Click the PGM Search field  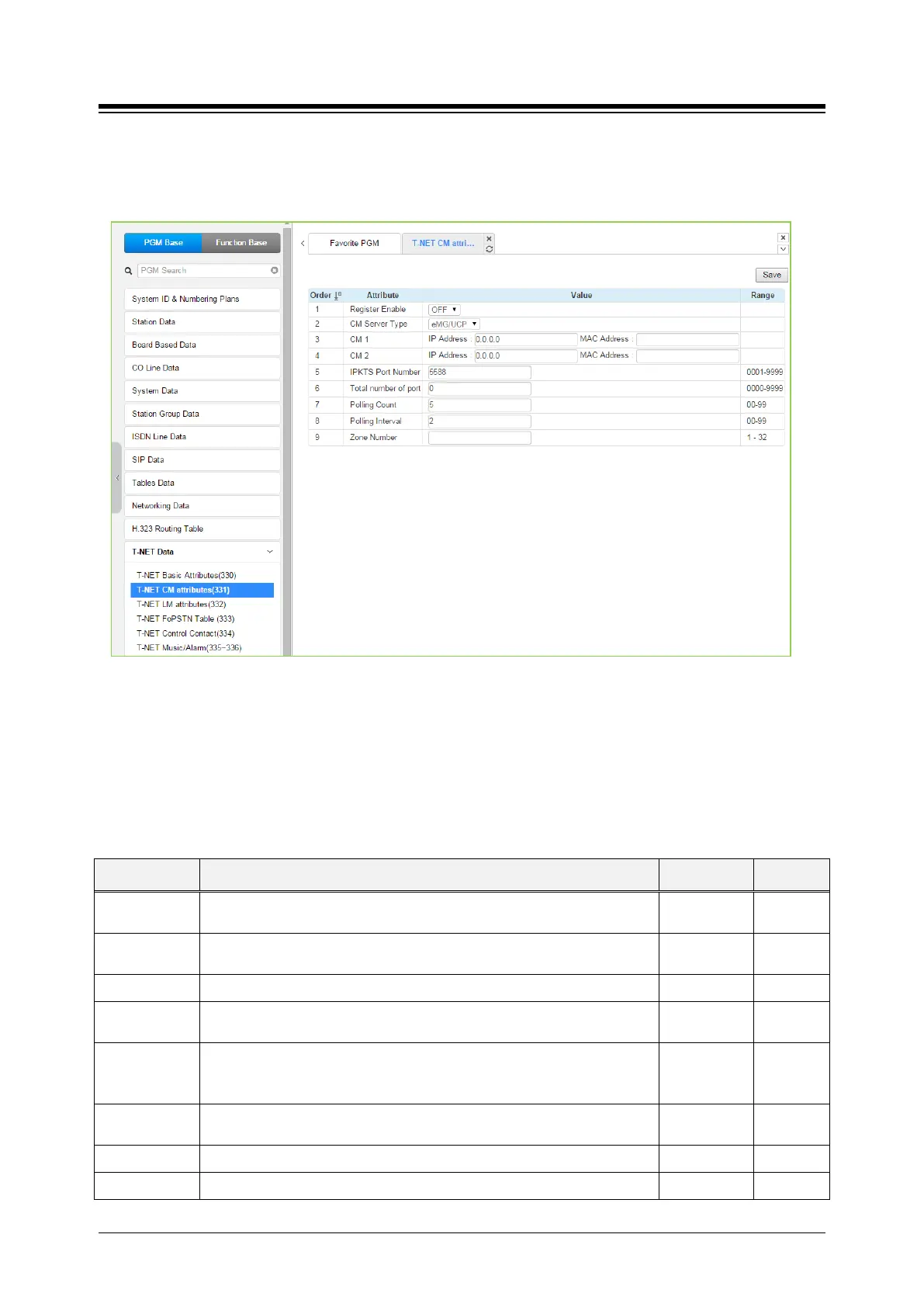coord(209,271)
